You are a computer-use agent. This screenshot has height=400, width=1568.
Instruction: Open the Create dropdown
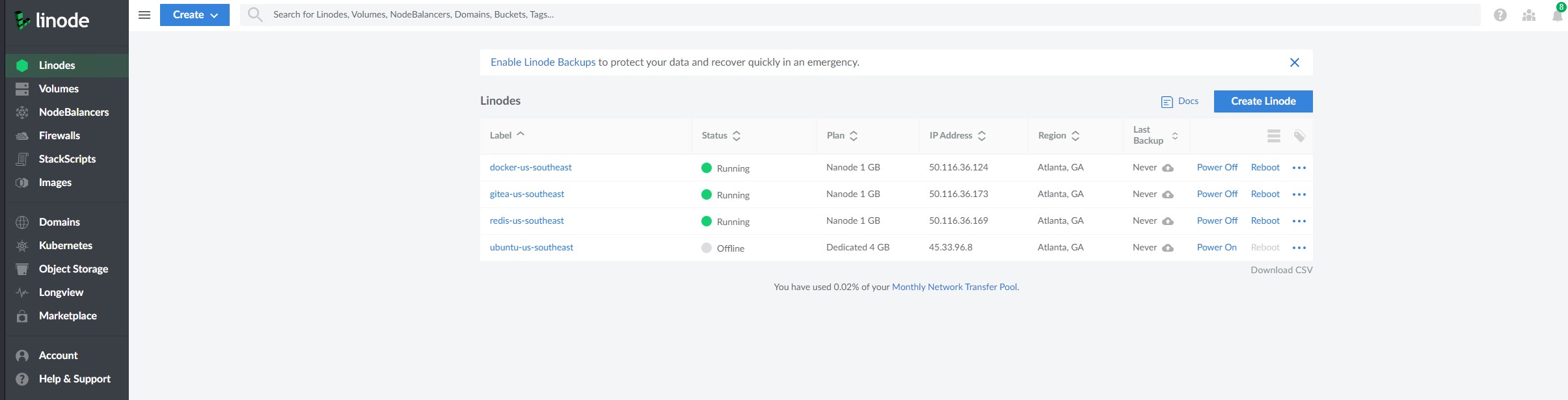pyautogui.click(x=195, y=15)
